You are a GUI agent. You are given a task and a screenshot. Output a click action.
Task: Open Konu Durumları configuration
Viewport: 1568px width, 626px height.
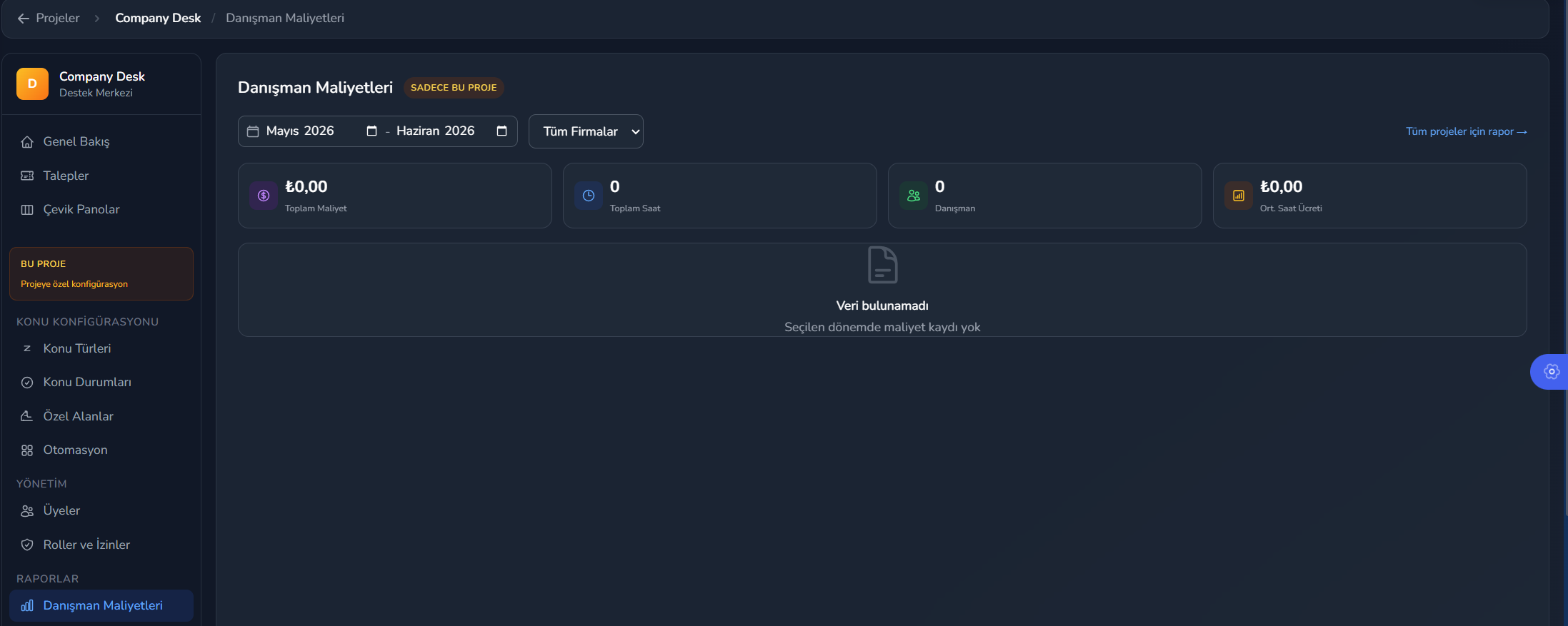[101, 383]
